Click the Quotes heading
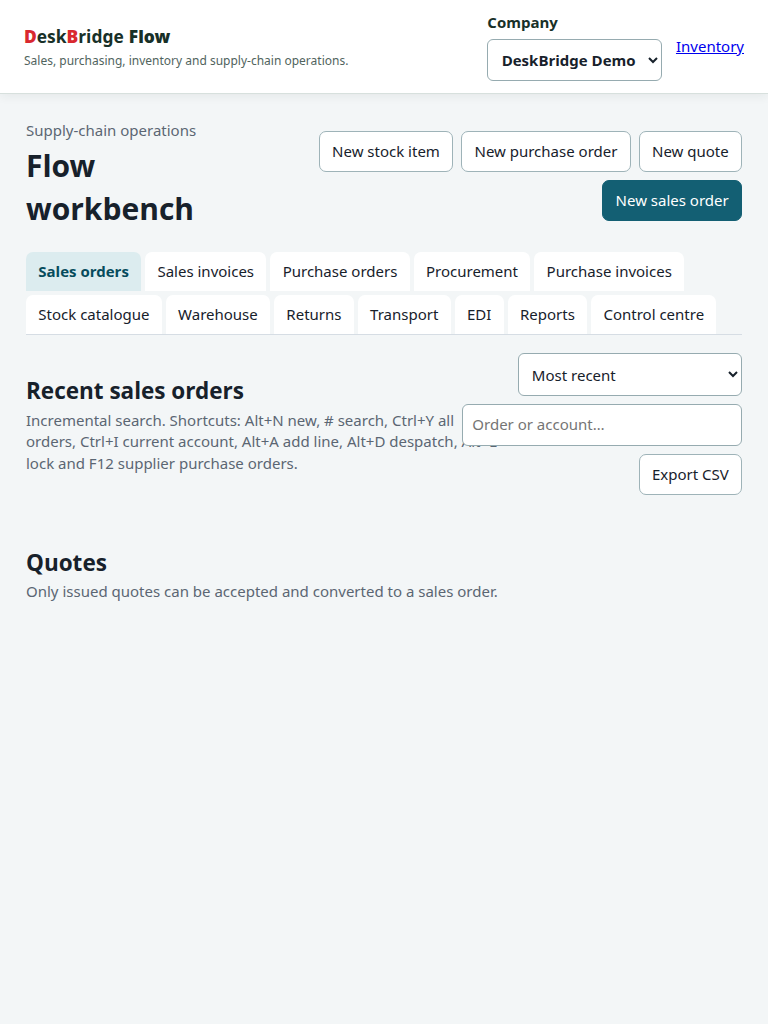768x1024 pixels. click(66, 563)
